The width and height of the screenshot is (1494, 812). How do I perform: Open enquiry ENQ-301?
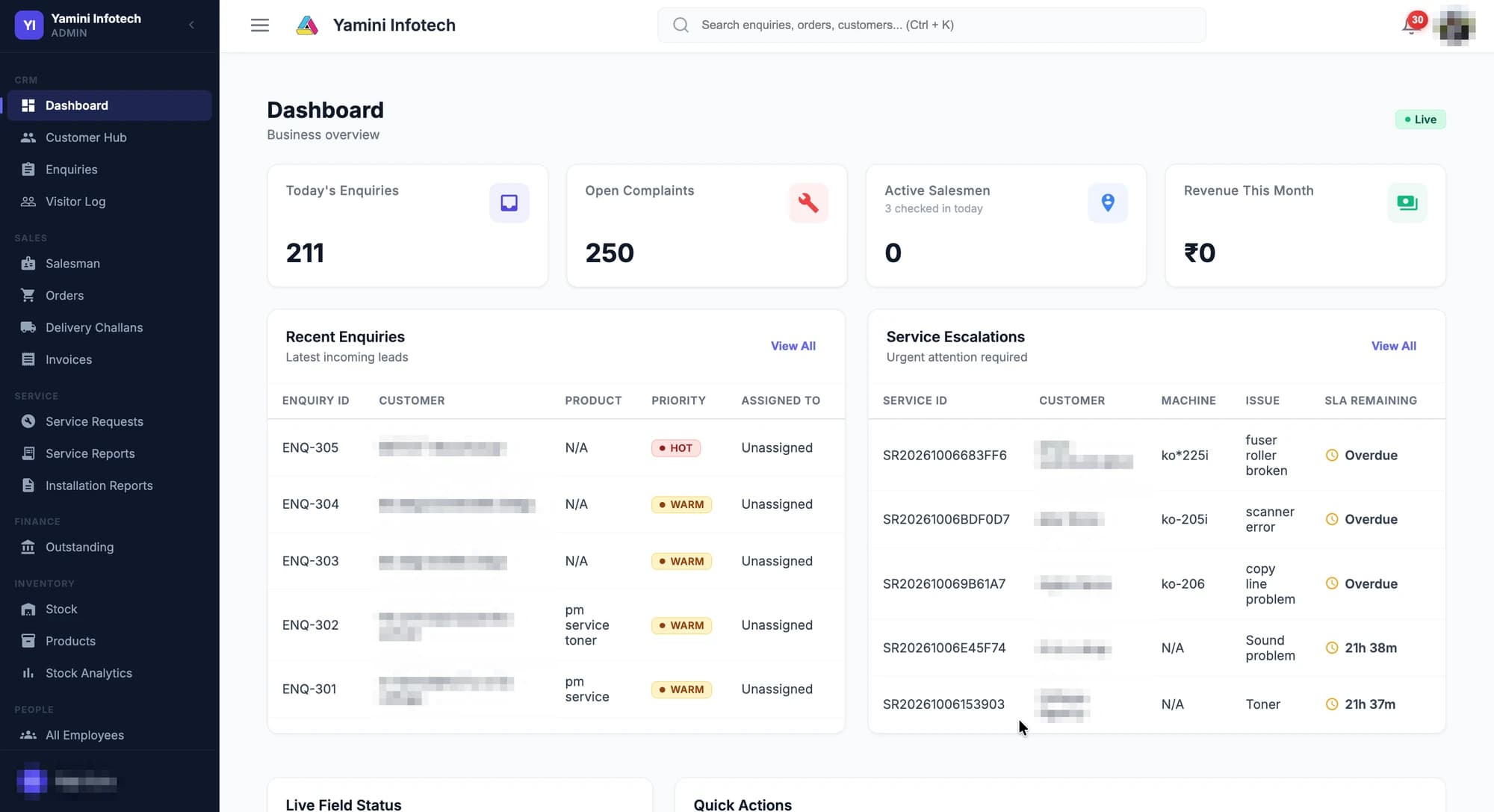click(x=309, y=689)
